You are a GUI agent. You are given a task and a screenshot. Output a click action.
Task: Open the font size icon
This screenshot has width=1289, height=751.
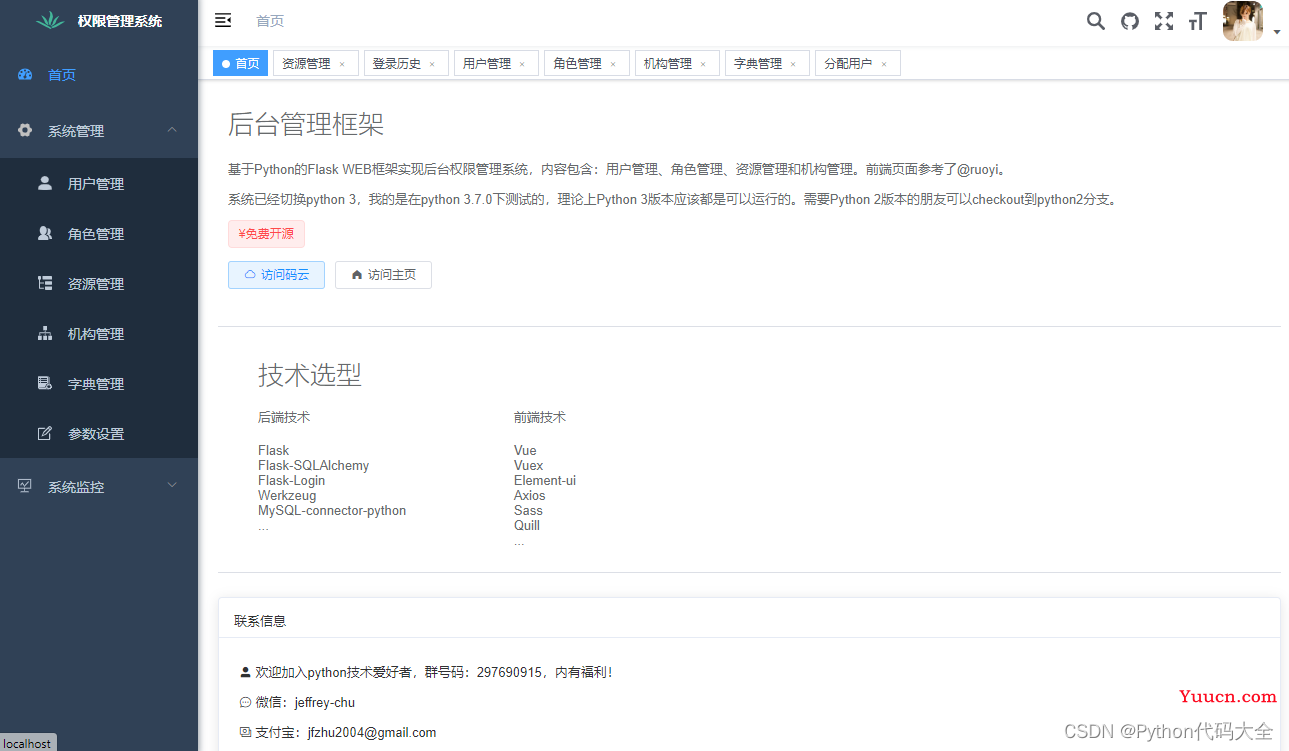point(1198,21)
